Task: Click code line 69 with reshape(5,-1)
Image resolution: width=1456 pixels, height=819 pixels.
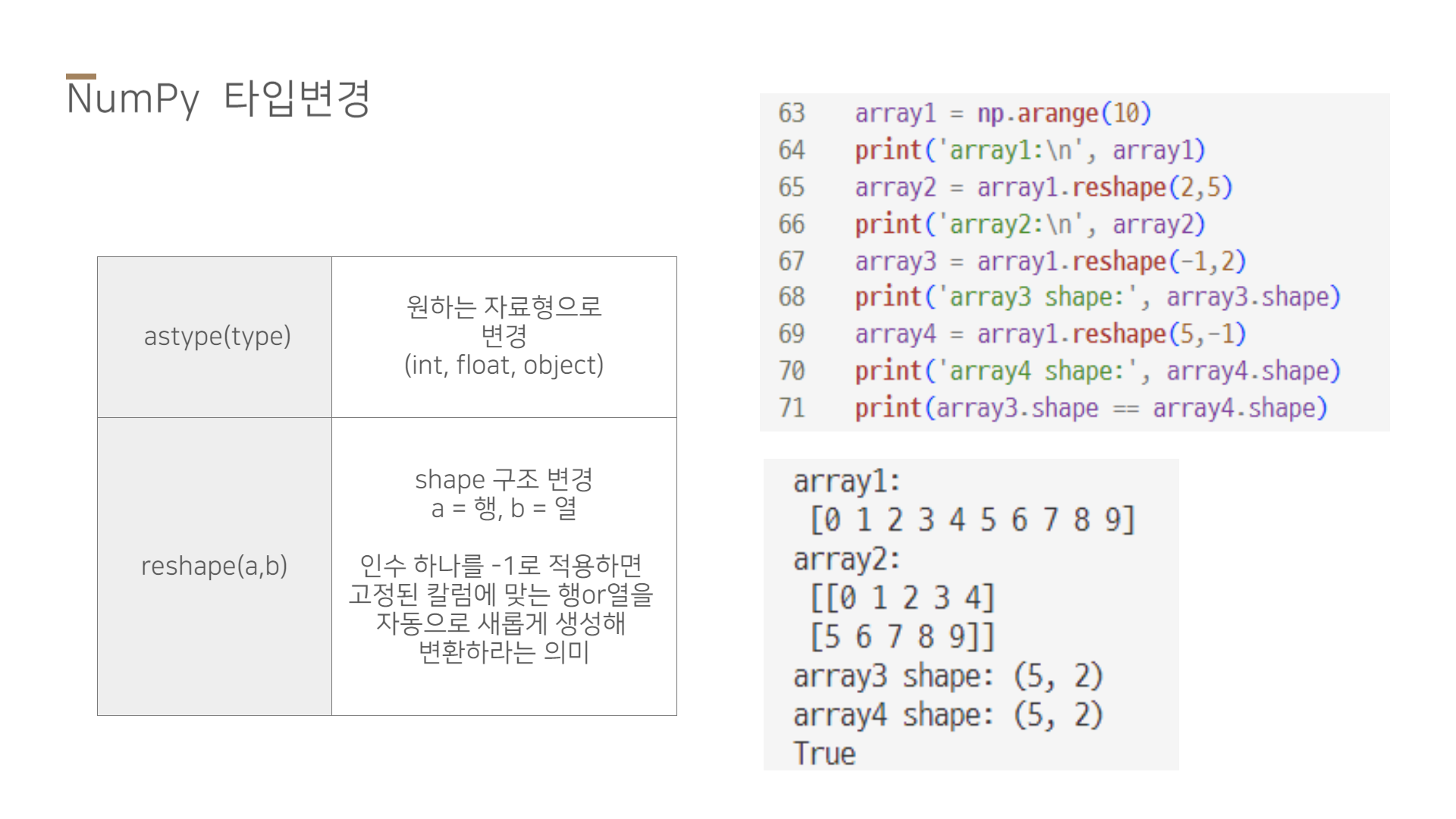Action: point(1050,334)
